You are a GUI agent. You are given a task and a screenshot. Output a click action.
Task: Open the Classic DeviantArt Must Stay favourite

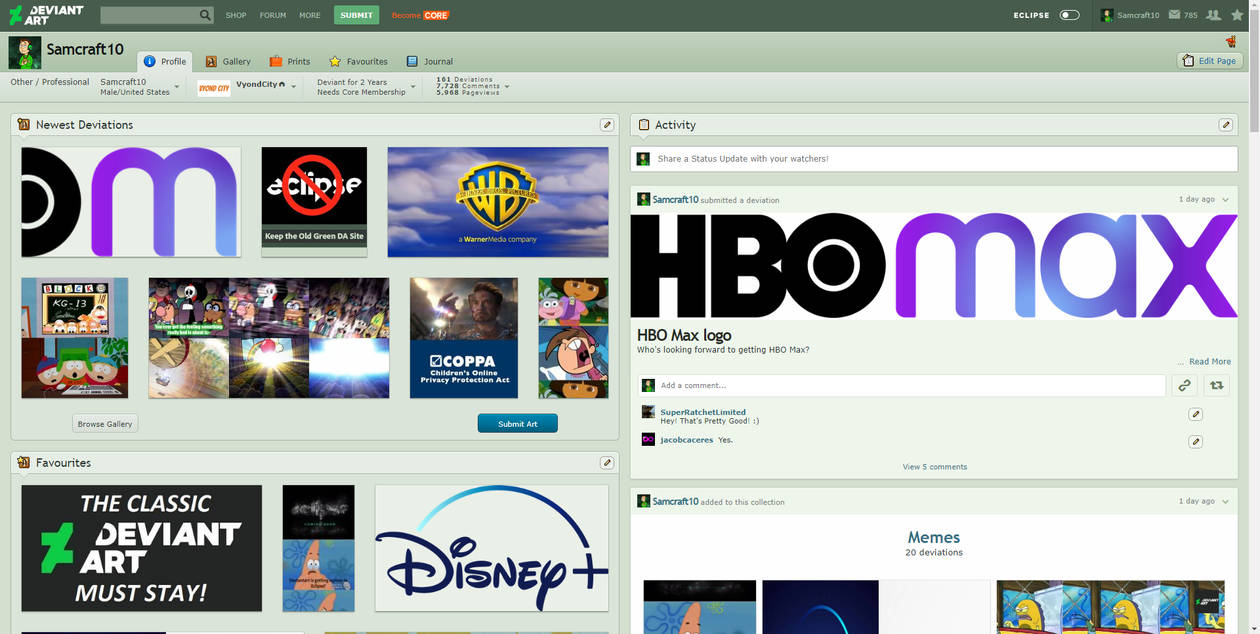[x=142, y=548]
